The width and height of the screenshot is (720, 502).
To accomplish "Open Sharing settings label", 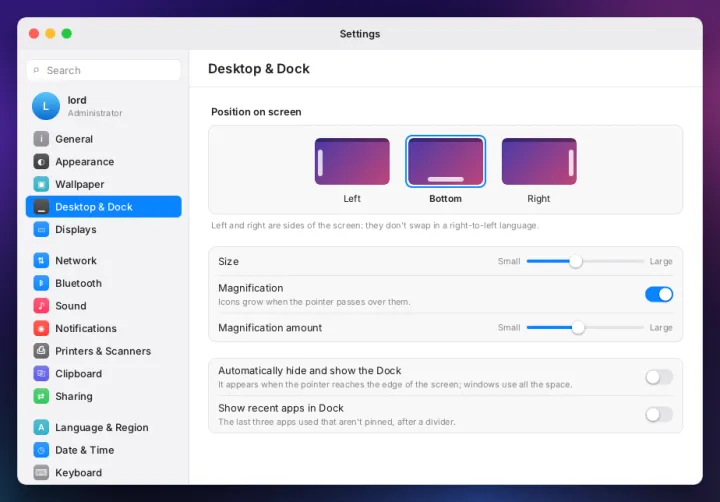I will (x=73, y=396).
